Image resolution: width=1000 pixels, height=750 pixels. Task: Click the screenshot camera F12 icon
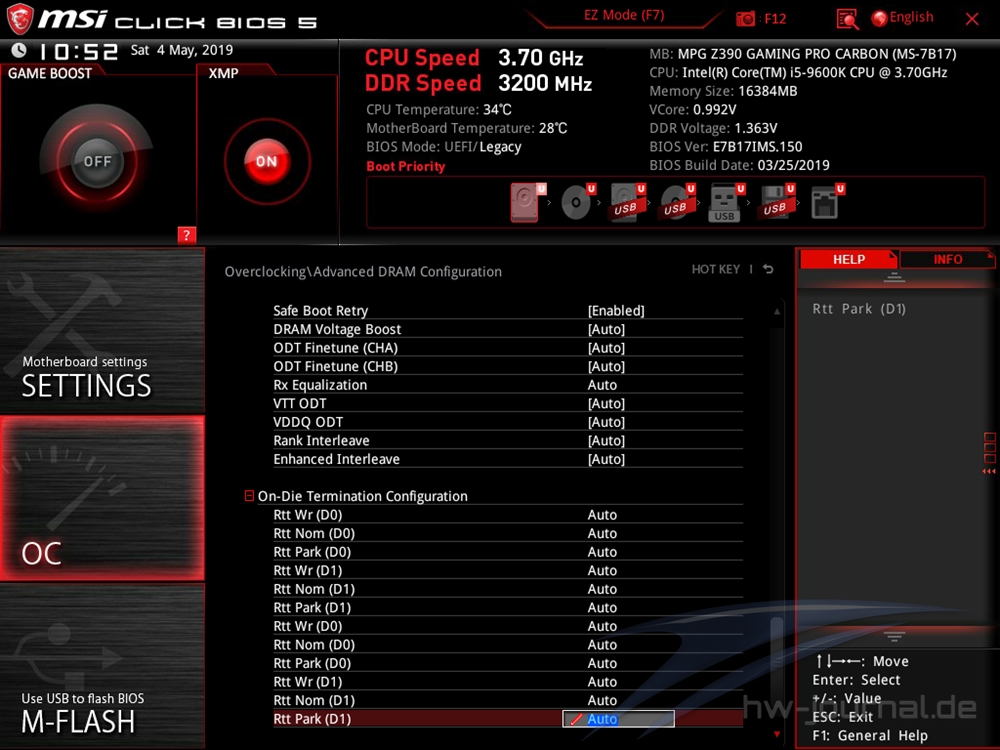[744, 18]
